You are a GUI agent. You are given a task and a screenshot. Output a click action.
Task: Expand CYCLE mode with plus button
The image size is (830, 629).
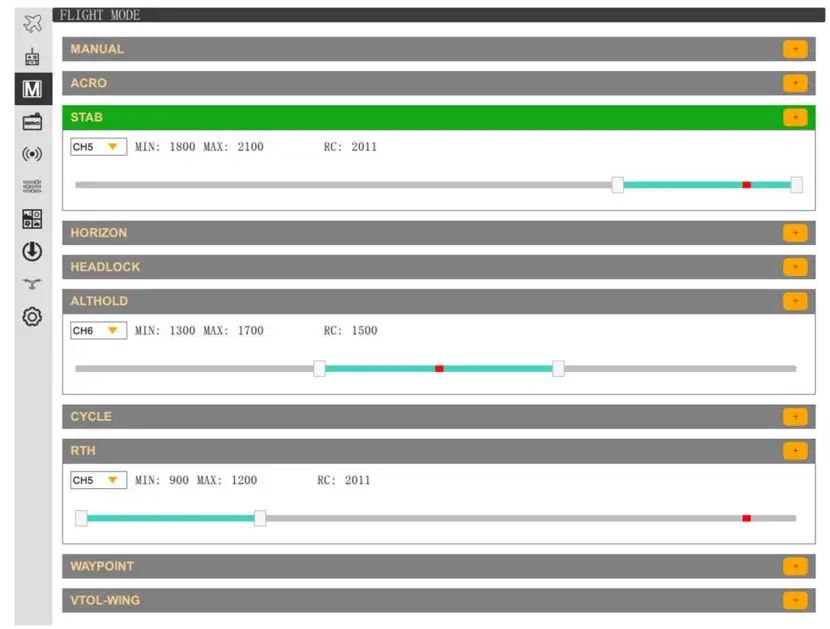795,417
